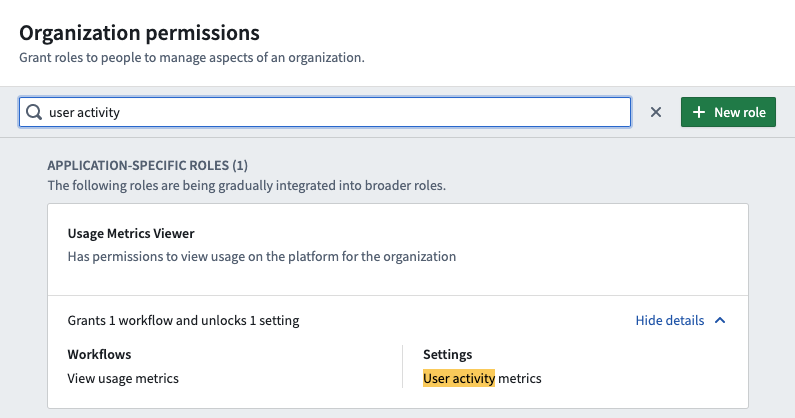
Task: Click the word 'metrics' after User activity
Action: [x=520, y=378]
